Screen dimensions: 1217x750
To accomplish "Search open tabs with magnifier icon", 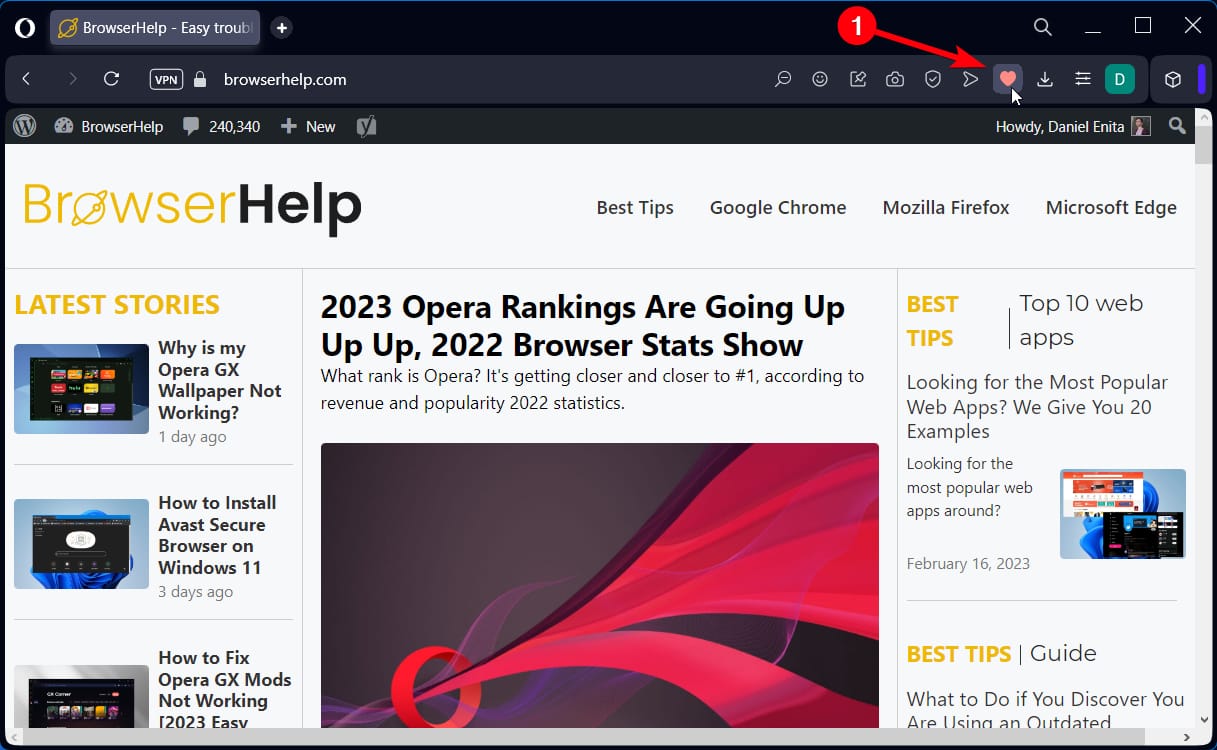I will coord(1042,27).
